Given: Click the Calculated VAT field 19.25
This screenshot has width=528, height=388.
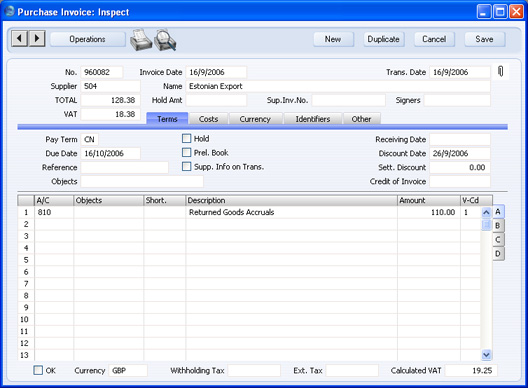Looking at the screenshot, I should (x=471, y=370).
